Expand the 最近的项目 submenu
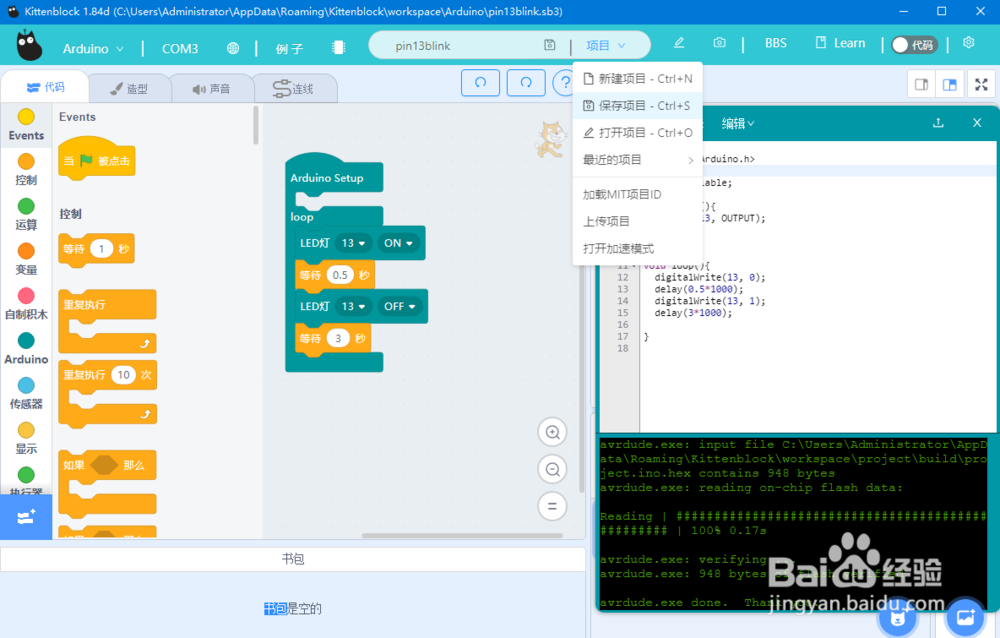 [x=638, y=160]
